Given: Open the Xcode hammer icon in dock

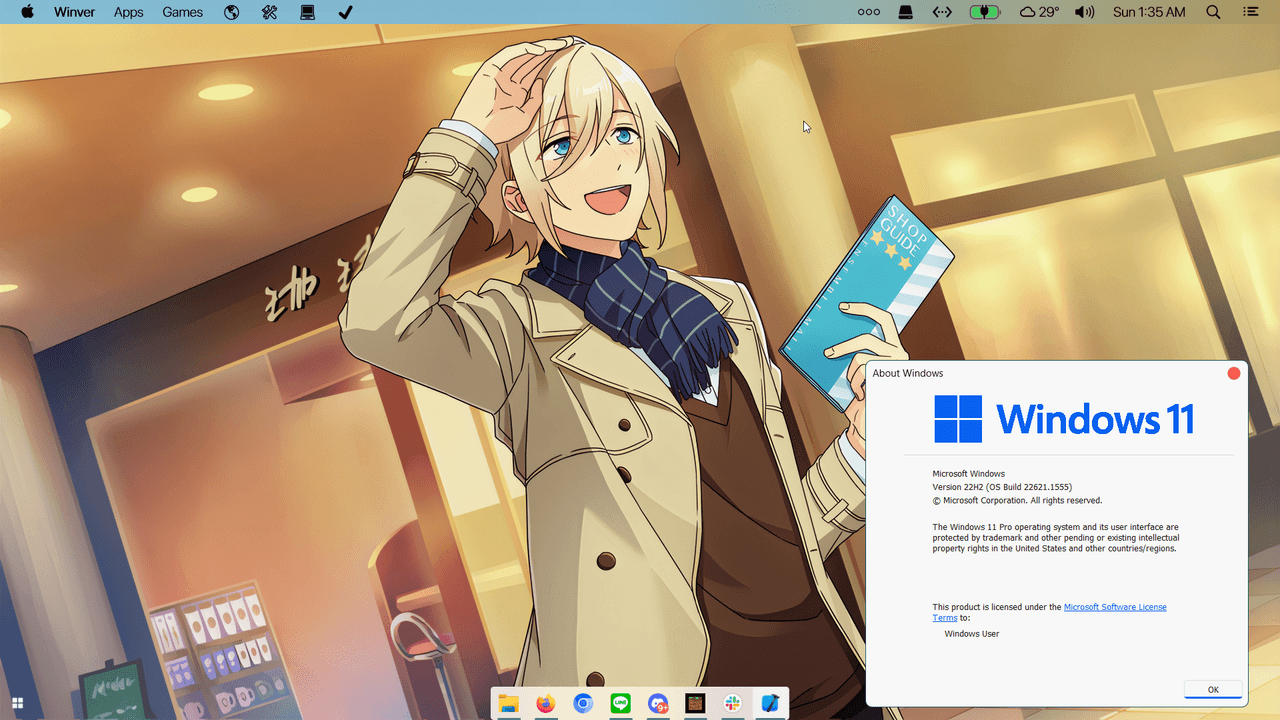Looking at the screenshot, I should pos(770,704).
